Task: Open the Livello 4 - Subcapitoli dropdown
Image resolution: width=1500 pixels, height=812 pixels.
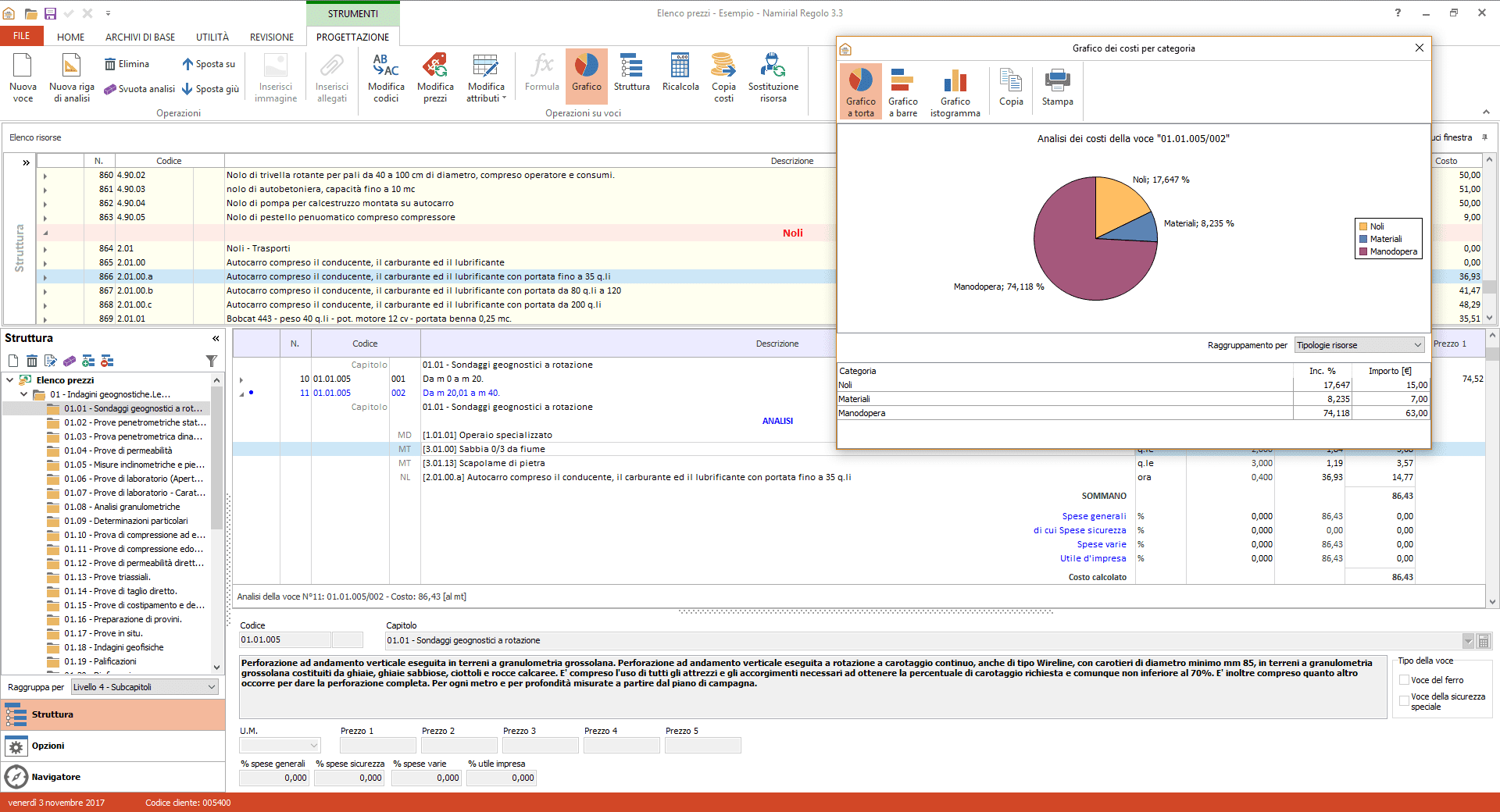Action: tap(145, 687)
